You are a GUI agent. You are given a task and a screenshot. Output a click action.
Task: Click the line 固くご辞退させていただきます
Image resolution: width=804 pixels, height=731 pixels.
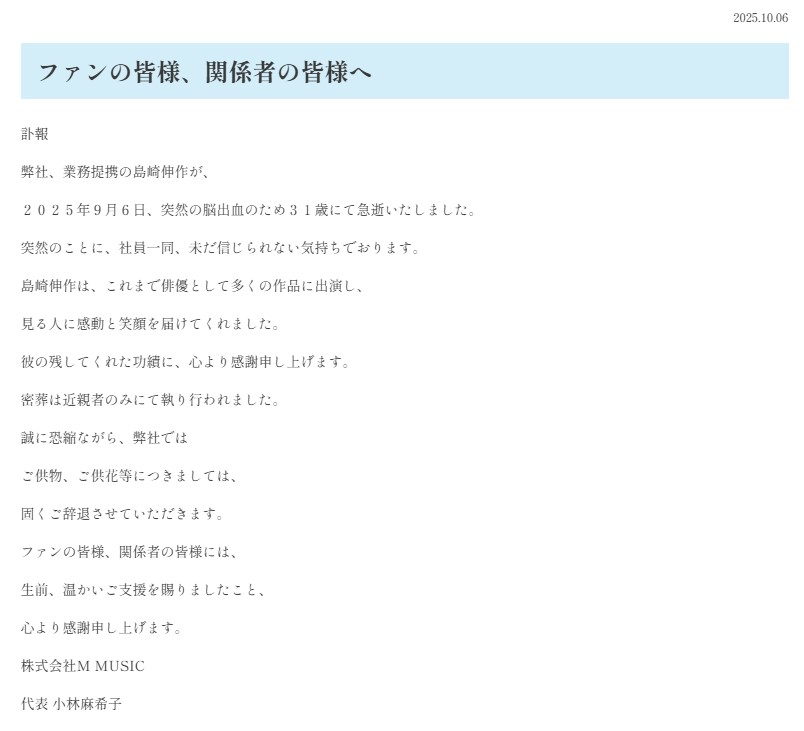point(123,514)
